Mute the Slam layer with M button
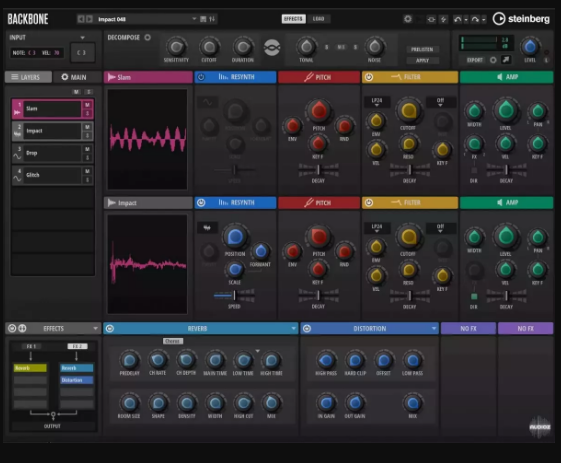Viewport: 561px width, 463px height. coord(87,105)
